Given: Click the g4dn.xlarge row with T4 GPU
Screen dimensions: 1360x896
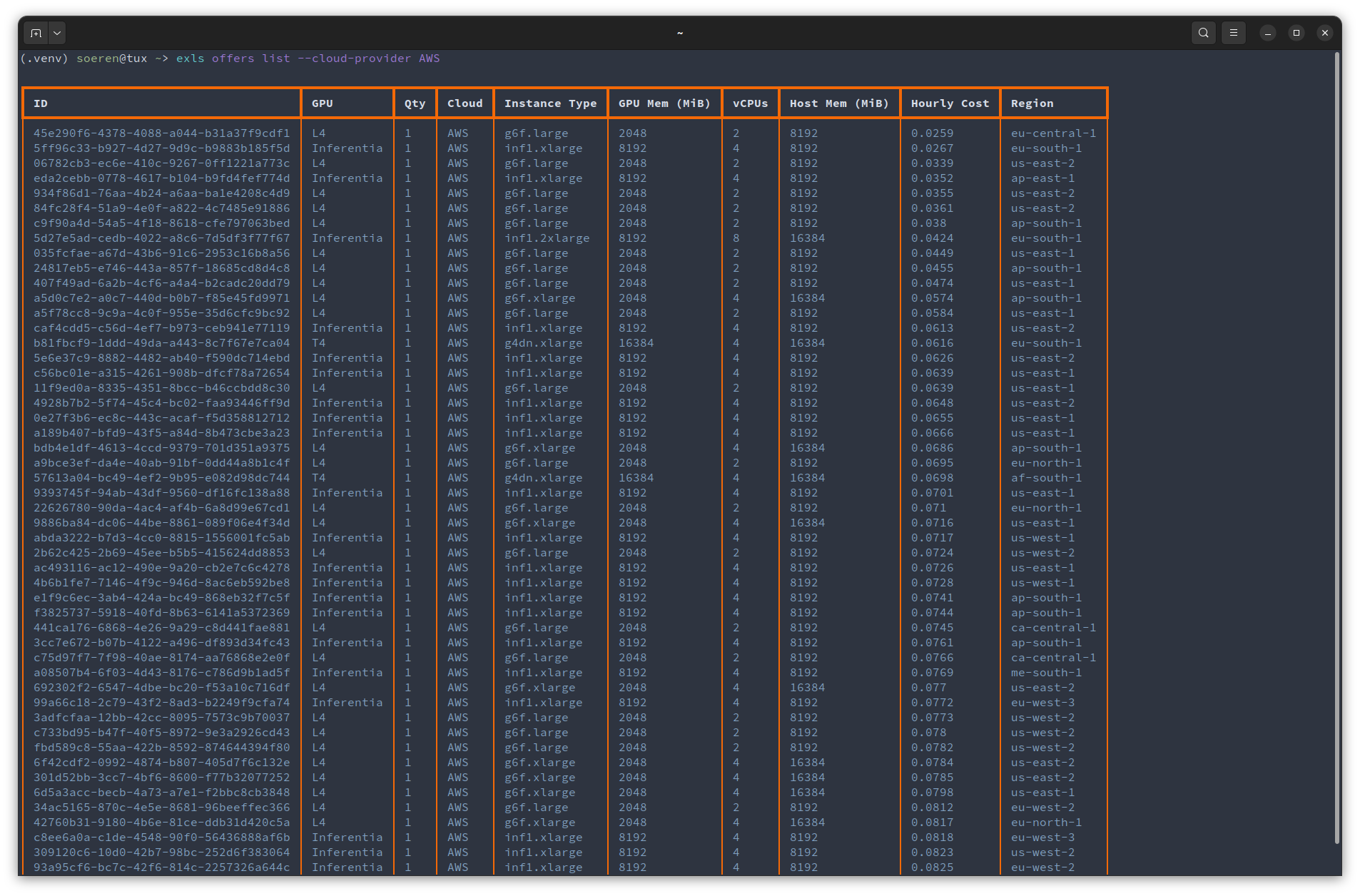Looking at the screenshot, I should 544,342.
